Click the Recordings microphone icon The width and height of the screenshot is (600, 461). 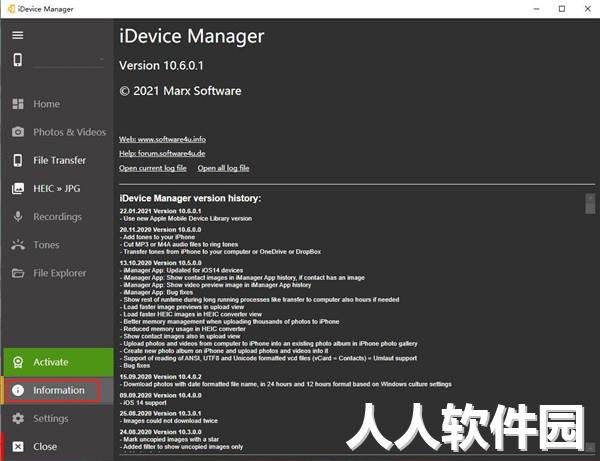point(18,217)
